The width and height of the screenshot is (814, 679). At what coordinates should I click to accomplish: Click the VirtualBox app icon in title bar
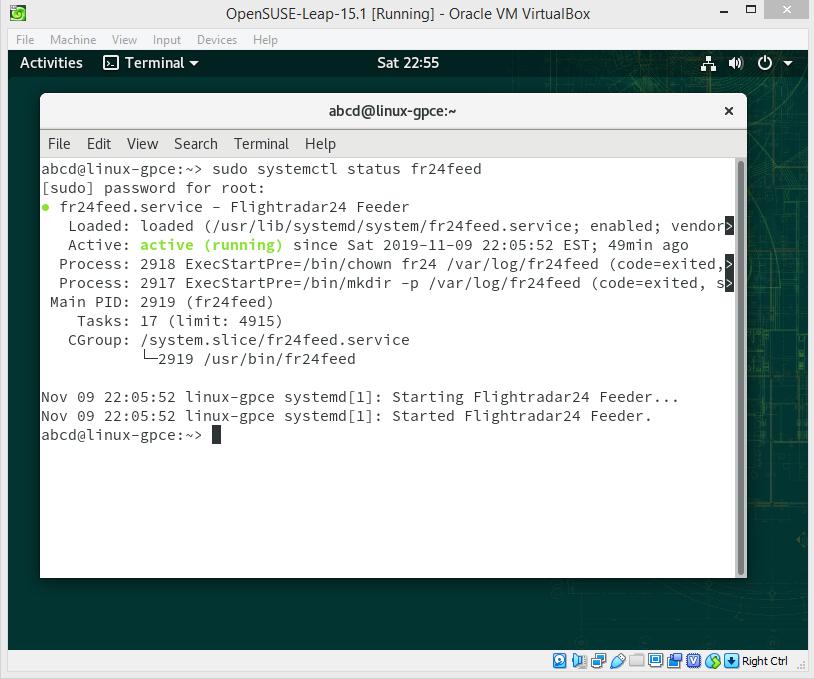pyautogui.click(x=18, y=13)
